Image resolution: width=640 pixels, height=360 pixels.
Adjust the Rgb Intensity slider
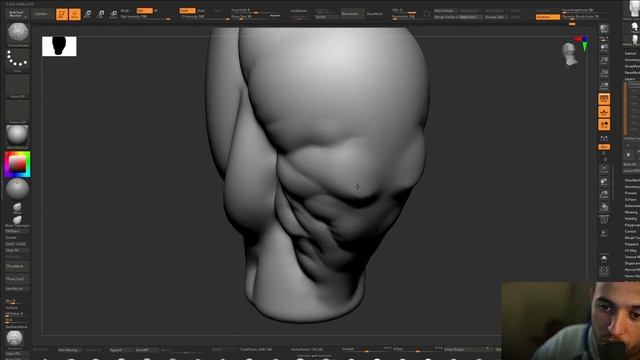coord(146,17)
